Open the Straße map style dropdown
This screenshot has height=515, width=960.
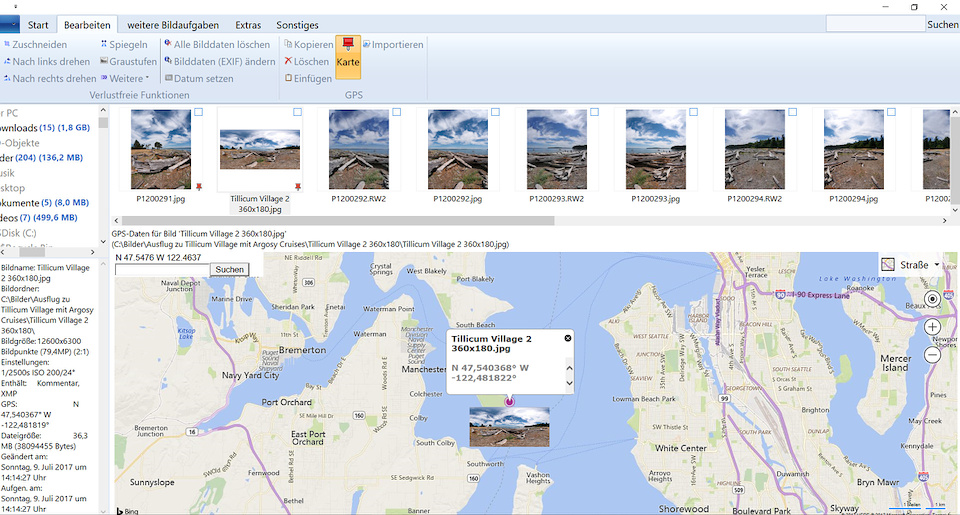click(x=913, y=265)
